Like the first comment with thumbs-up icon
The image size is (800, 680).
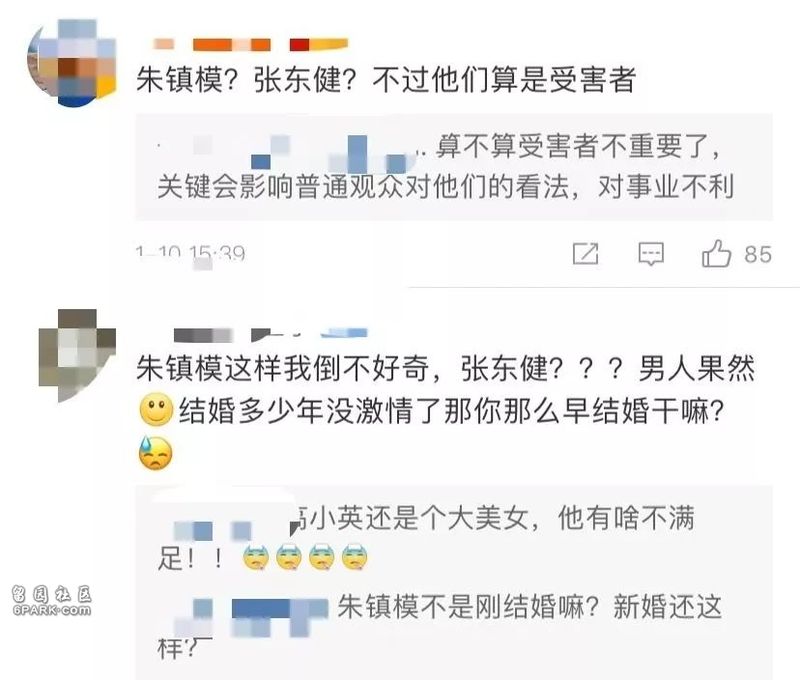716,254
